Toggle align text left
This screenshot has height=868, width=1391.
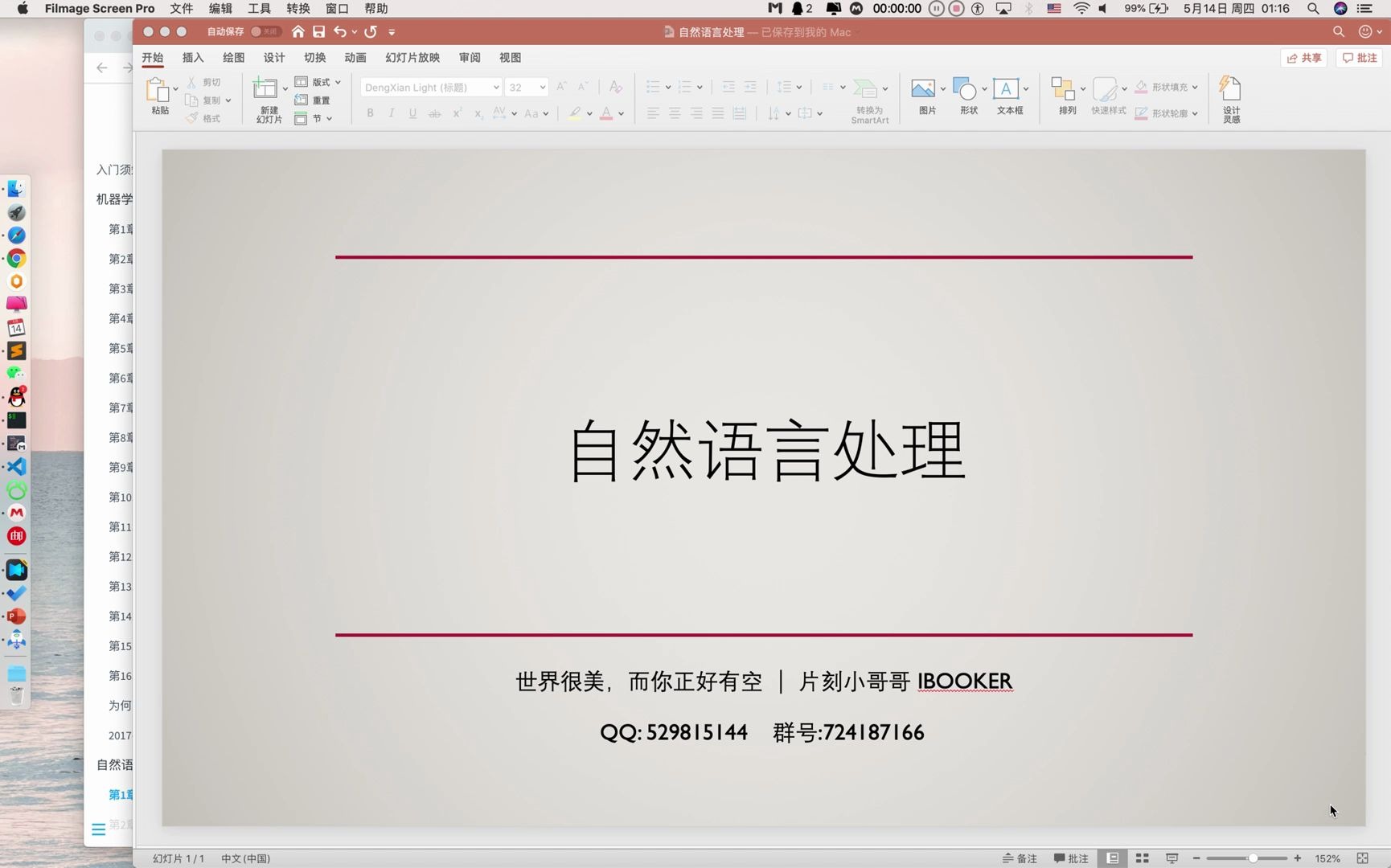coord(653,113)
